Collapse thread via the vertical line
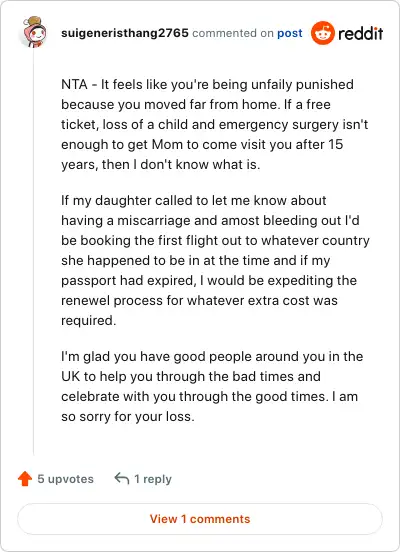This screenshot has height=552, width=400. [x=33, y=252]
